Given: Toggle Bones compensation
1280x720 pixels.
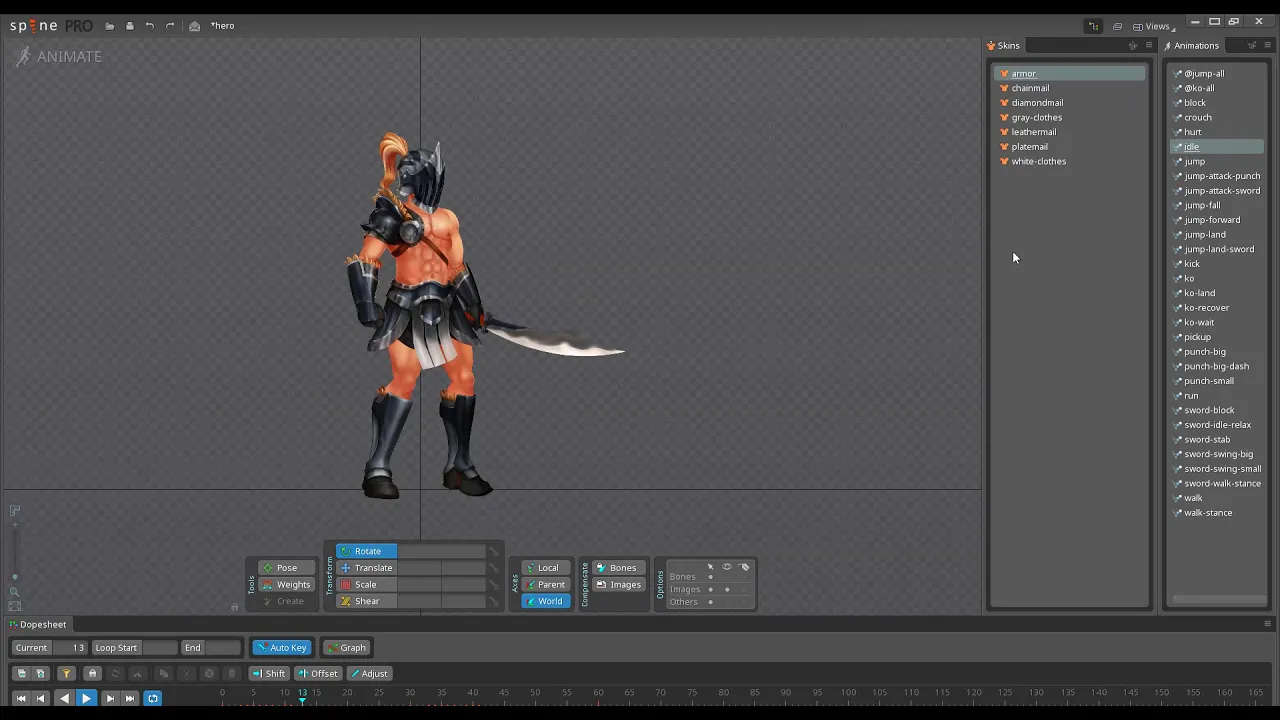Looking at the screenshot, I should (x=618, y=568).
